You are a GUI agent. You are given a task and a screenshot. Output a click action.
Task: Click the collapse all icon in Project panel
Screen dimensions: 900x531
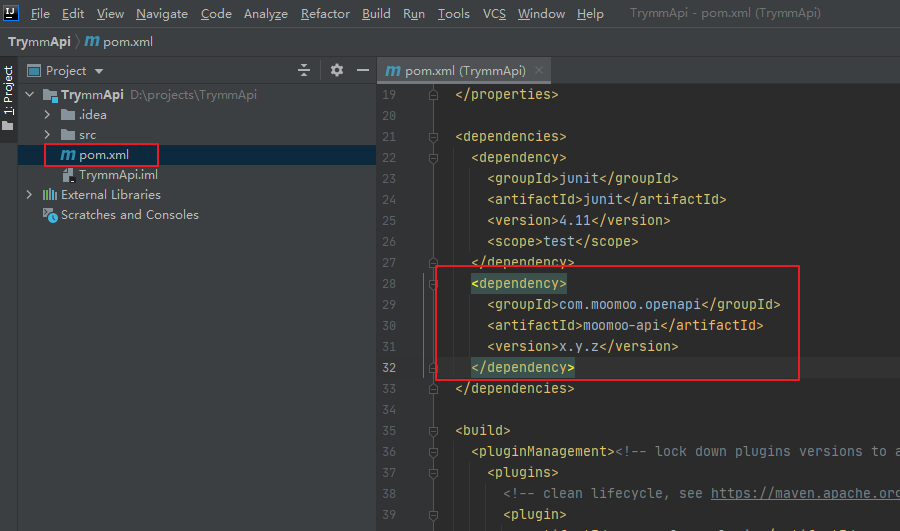305,71
